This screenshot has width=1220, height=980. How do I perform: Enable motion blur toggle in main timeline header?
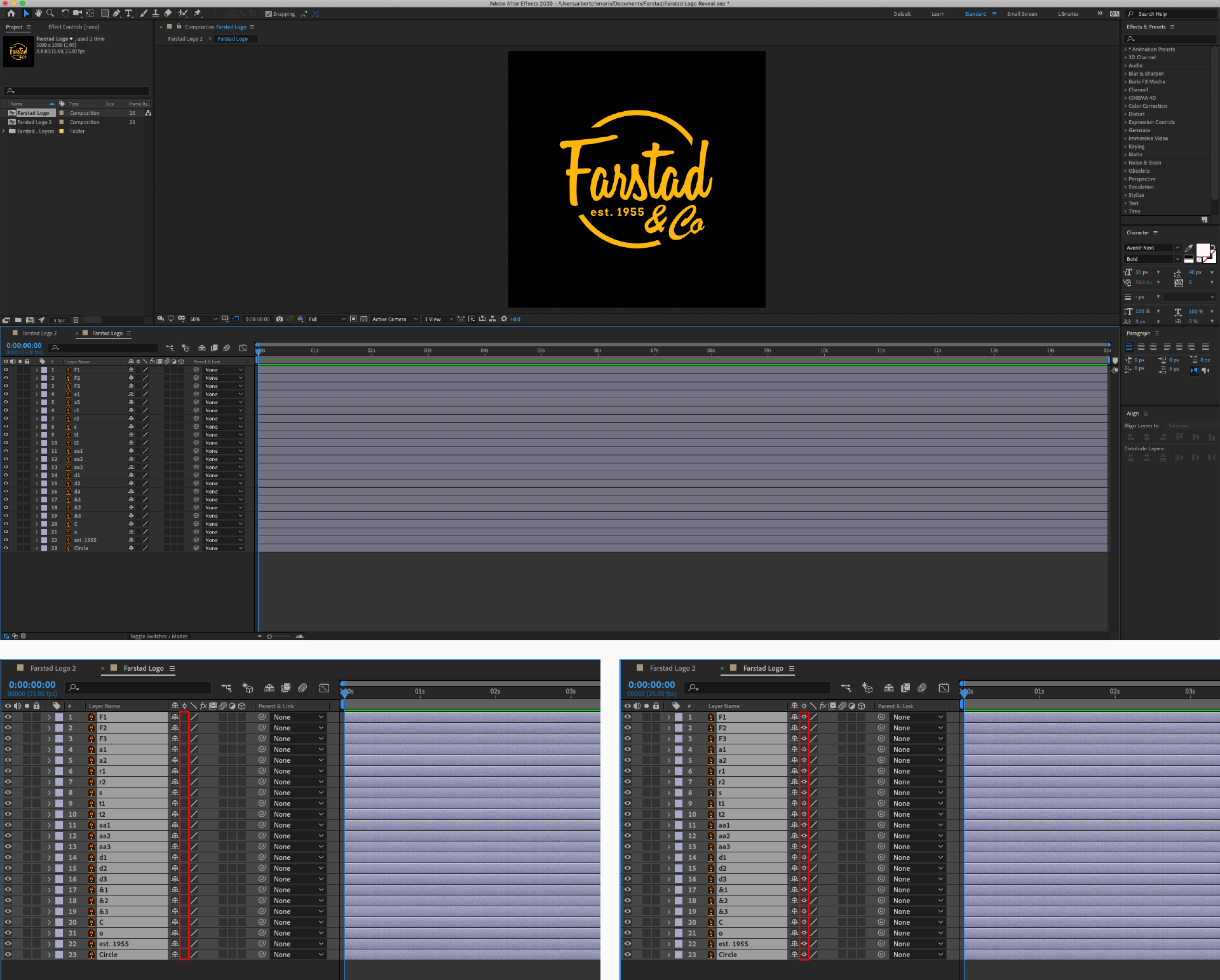[x=227, y=348]
